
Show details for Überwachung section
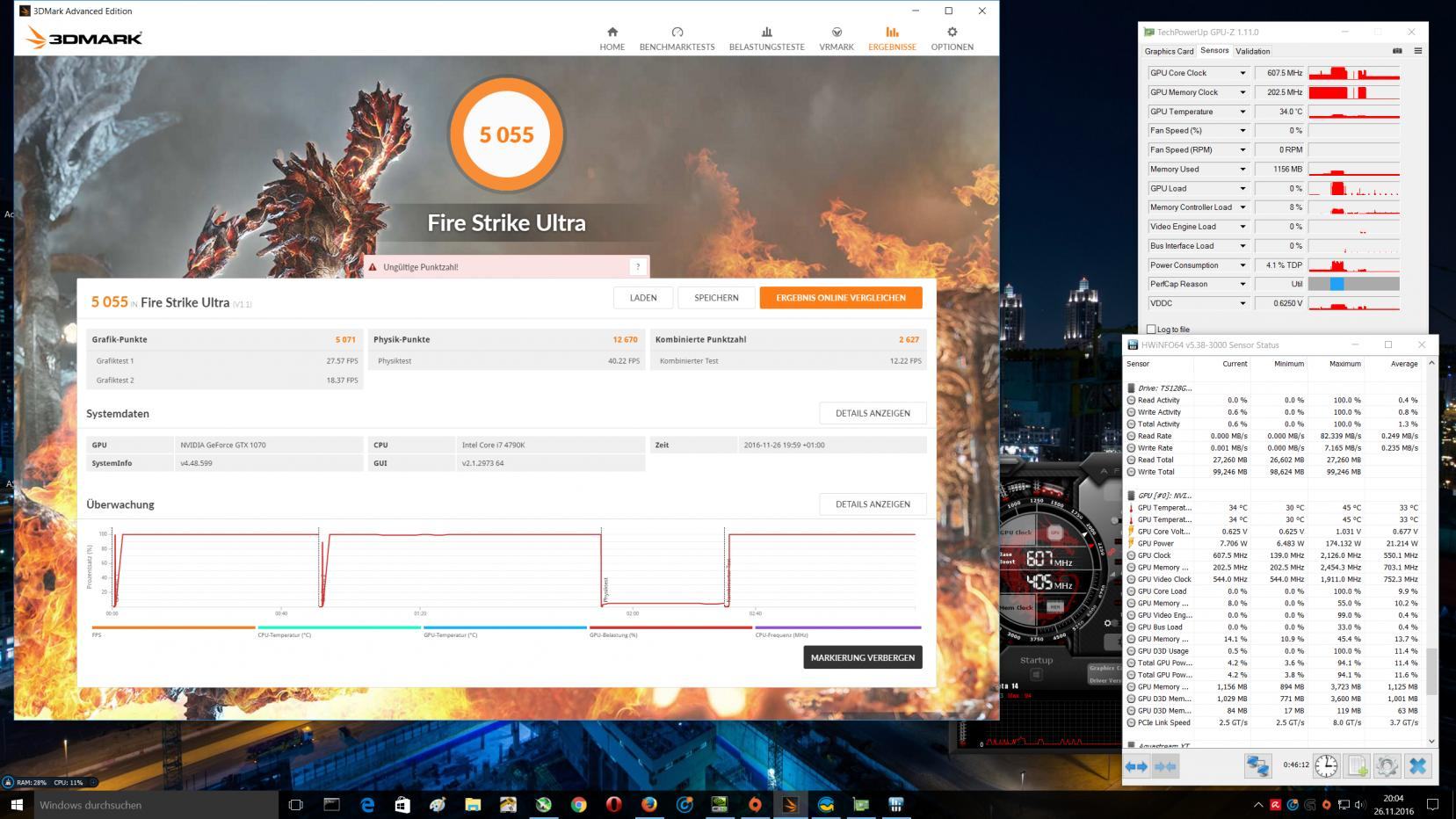(873, 504)
